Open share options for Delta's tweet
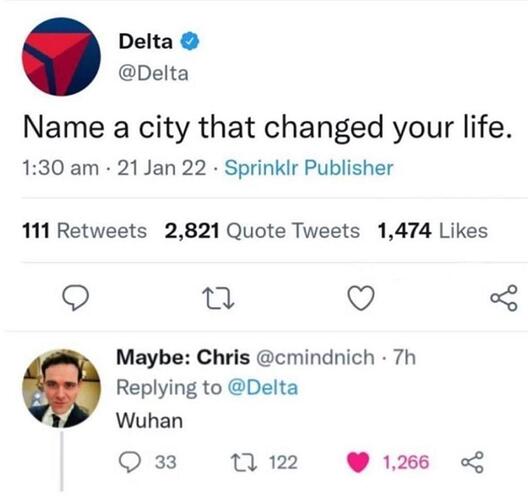Screen dimensions: 528x499 504,298
